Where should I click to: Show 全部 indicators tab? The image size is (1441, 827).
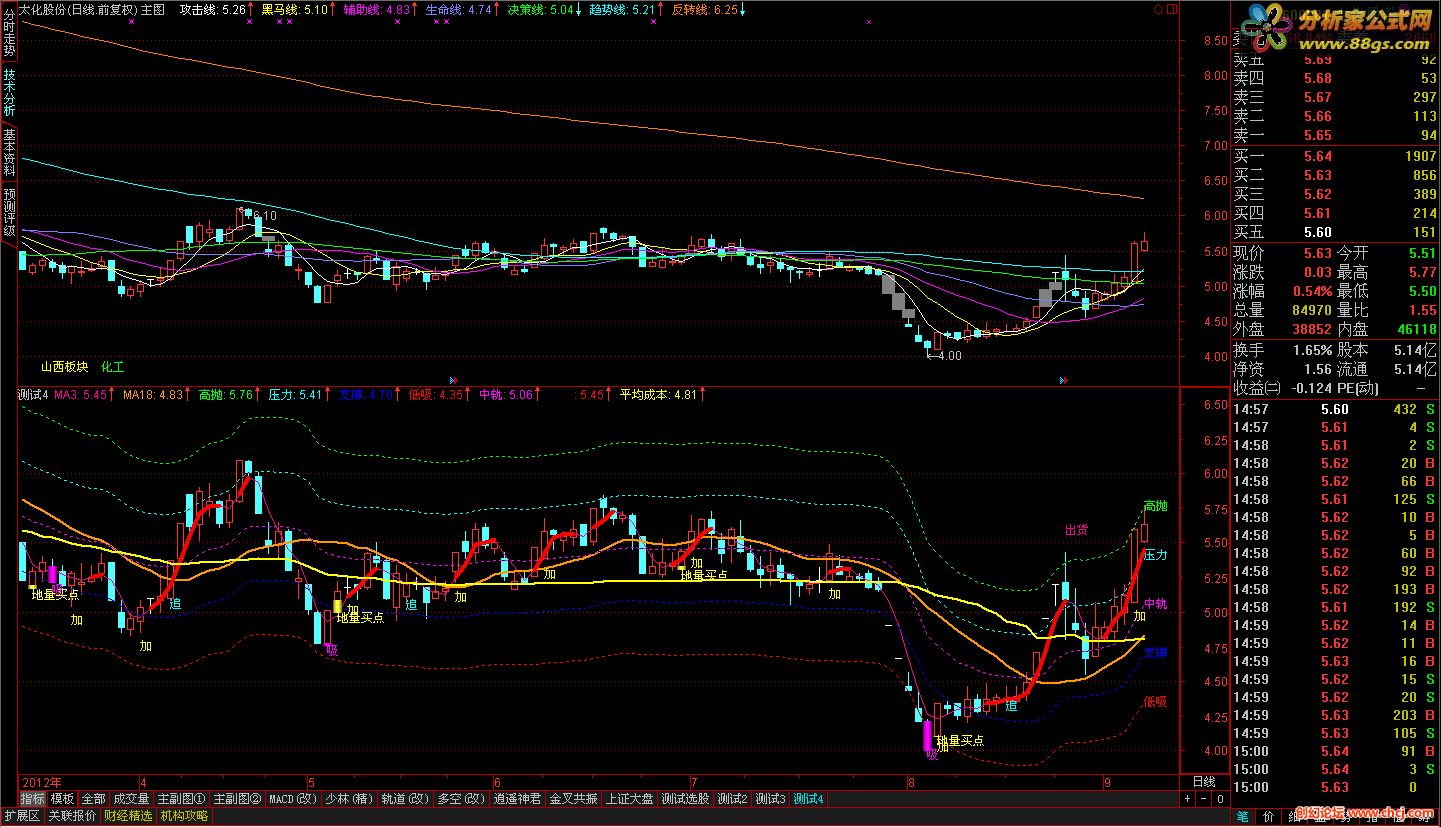(x=93, y=799)
